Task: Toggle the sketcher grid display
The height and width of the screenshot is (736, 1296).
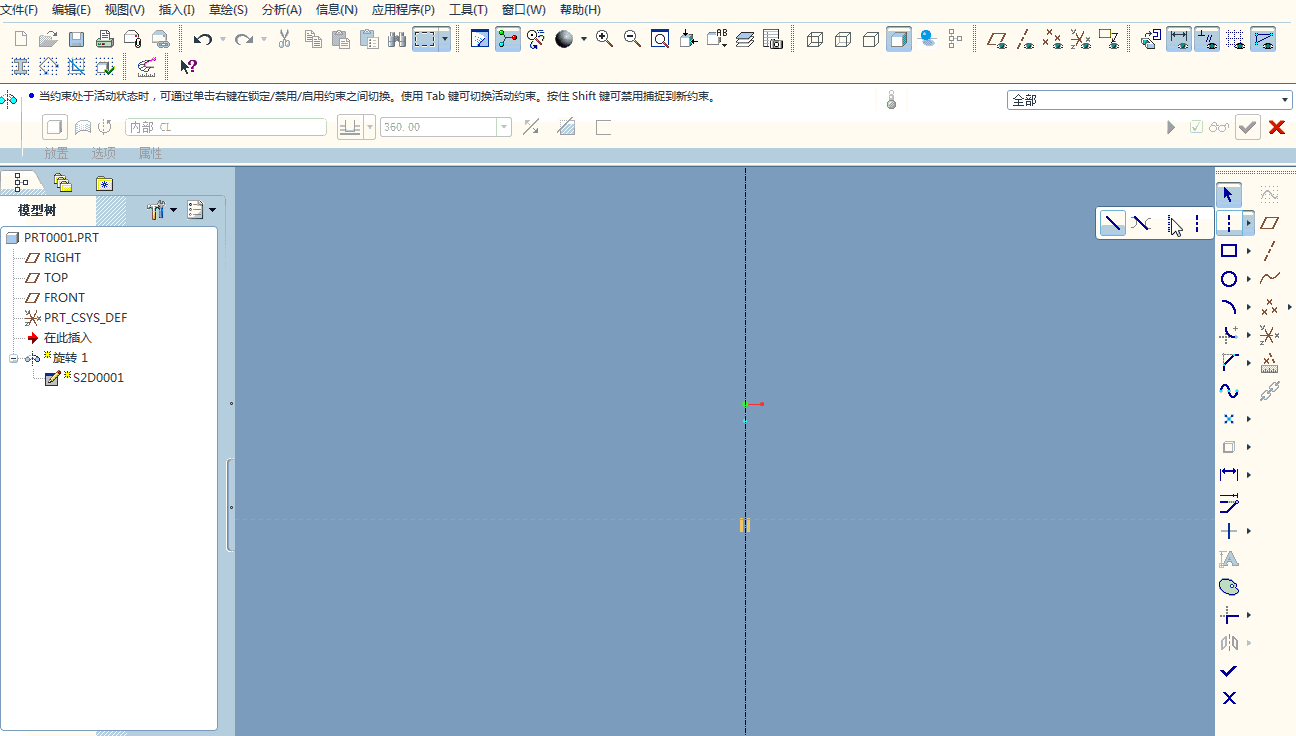Action: tap(1235, 39)
